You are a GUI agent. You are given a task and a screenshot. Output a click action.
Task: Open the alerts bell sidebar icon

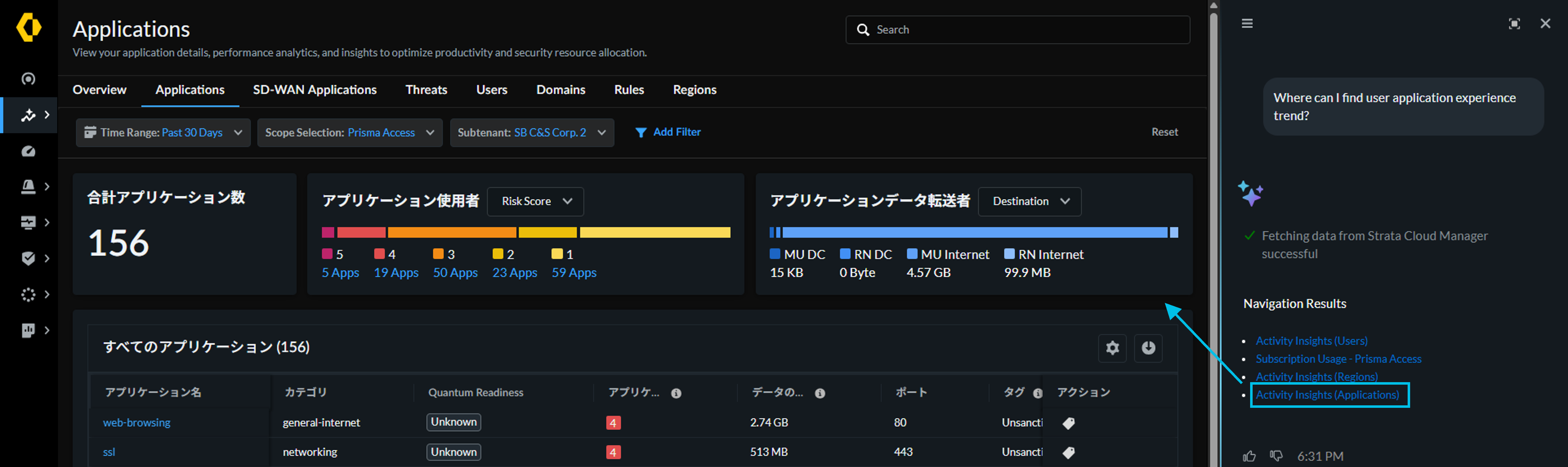[28, 186]
